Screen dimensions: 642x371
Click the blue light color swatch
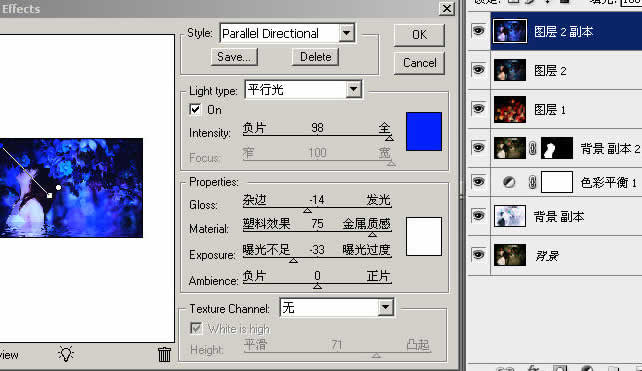pyautogui.click(x=424, y=131)
